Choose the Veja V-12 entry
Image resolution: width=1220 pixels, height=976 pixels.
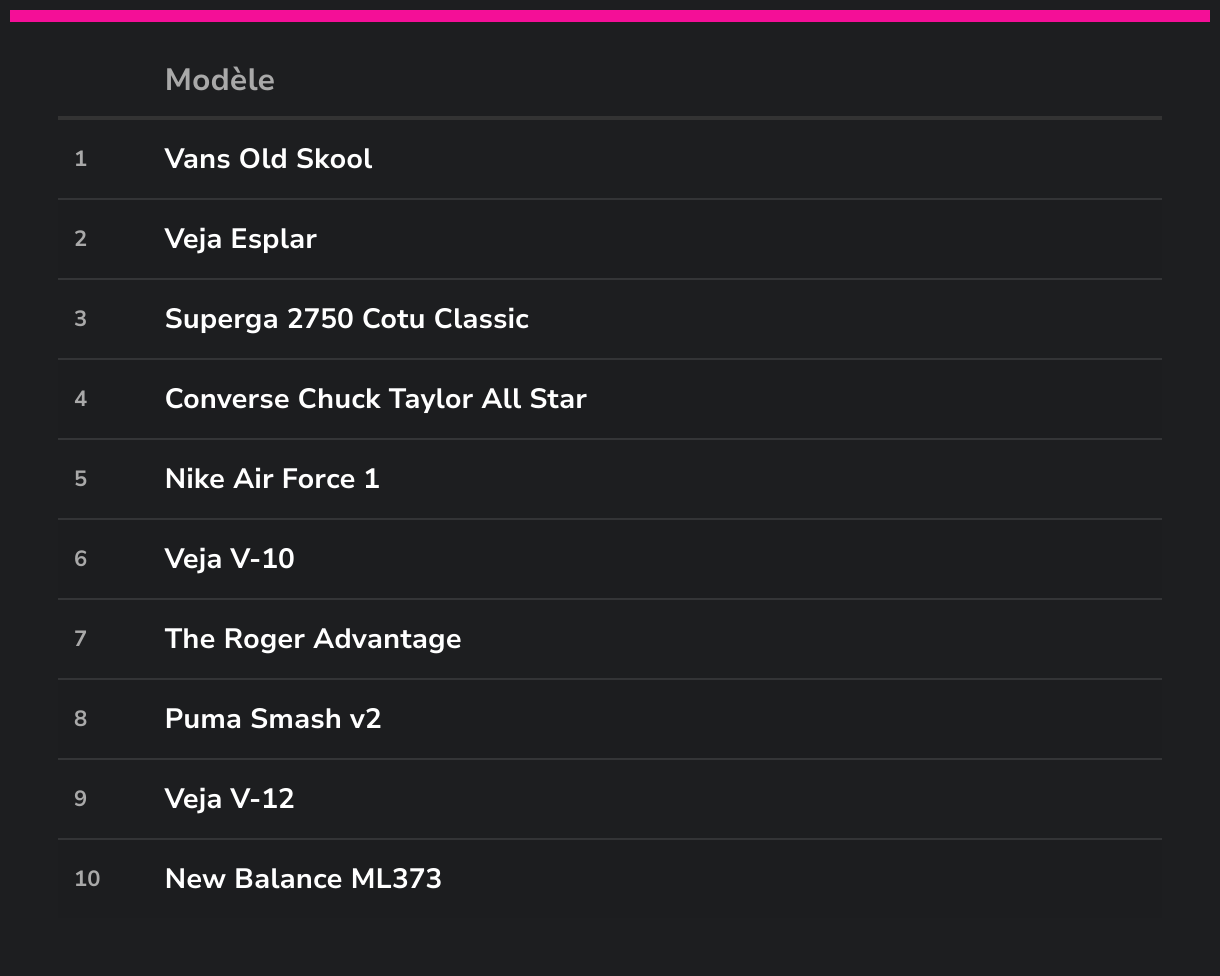click(x=609, y=799)
